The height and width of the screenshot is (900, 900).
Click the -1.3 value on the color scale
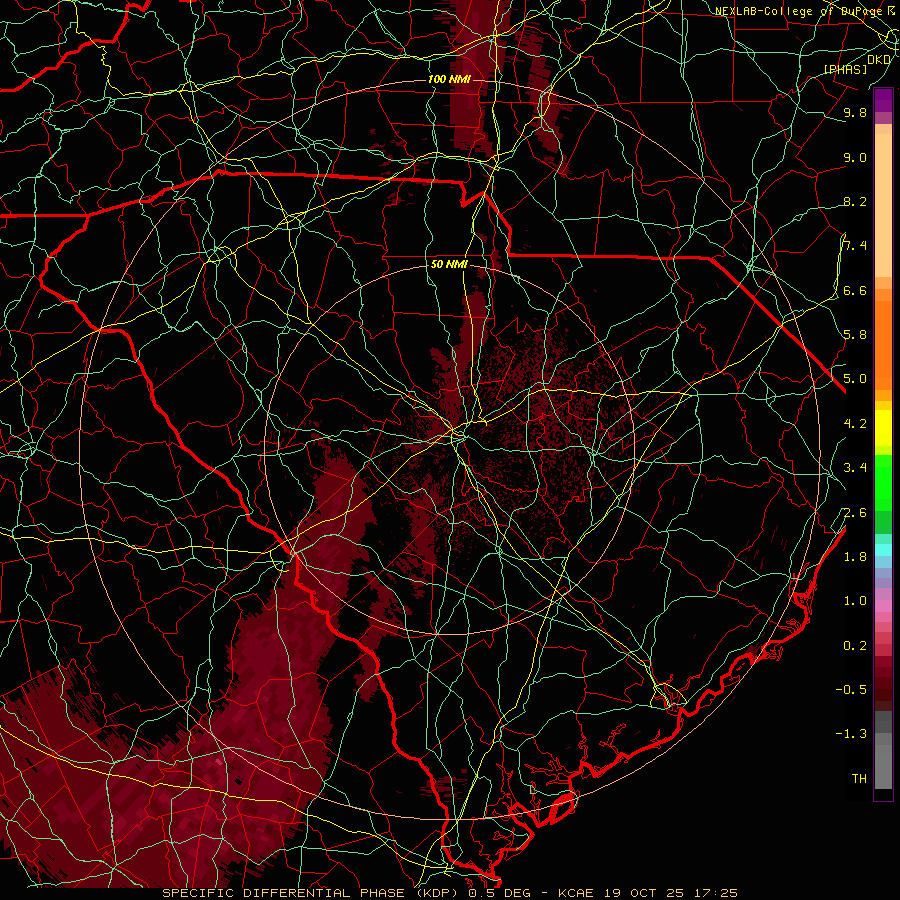[x=851, y=734]
